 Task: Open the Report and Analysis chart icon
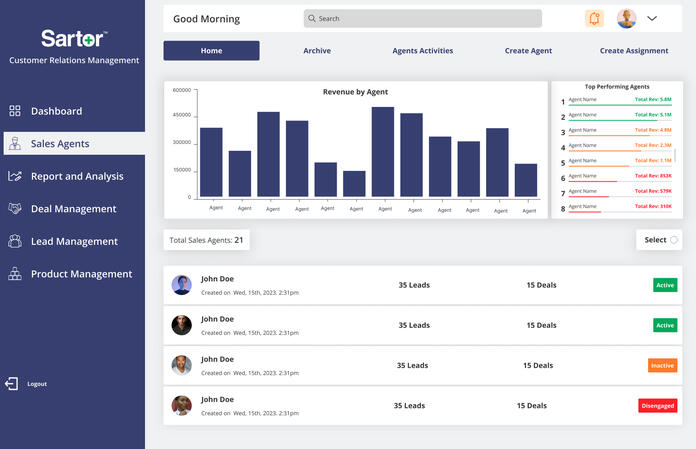[14, 176]
